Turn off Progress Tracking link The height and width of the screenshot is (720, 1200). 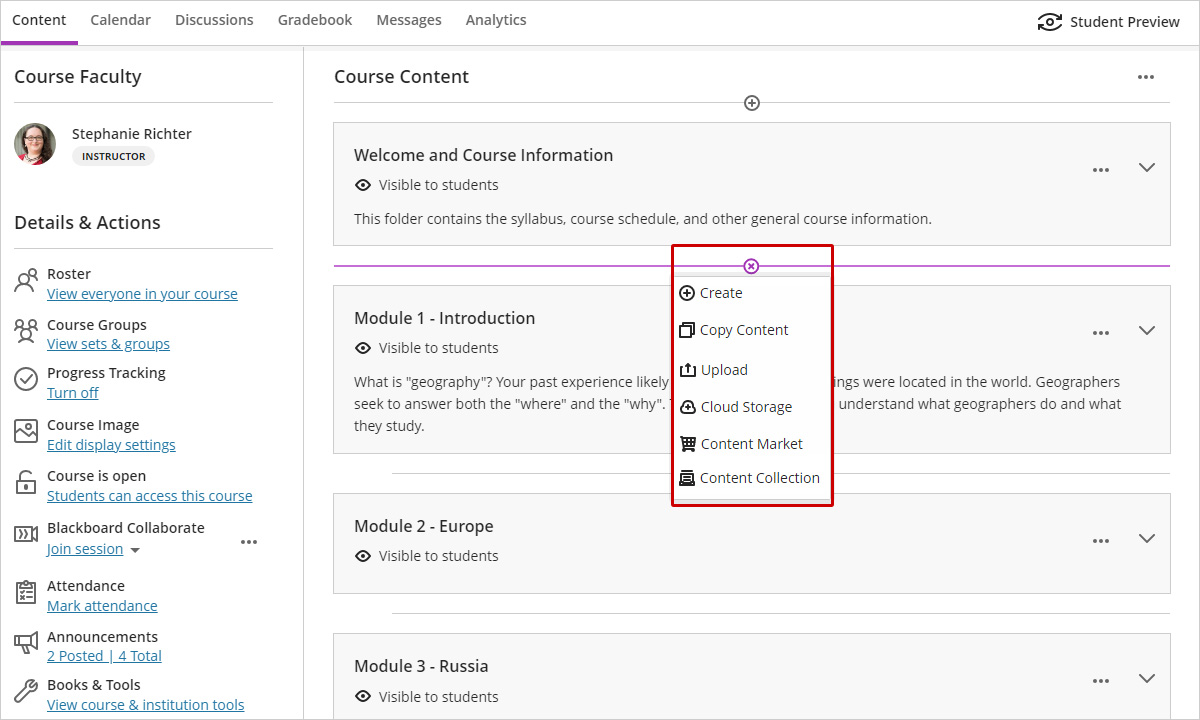tap(73, 393)
